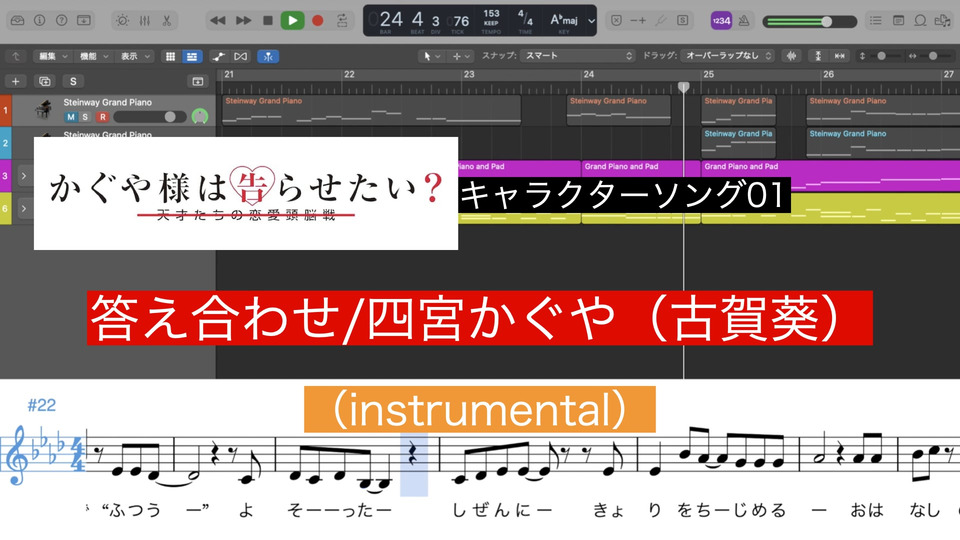Image resolution: width=960 pixels, height=540 pixels.
Task: Click the Waveform Zoom icon
Action: [x=792, y=56]
